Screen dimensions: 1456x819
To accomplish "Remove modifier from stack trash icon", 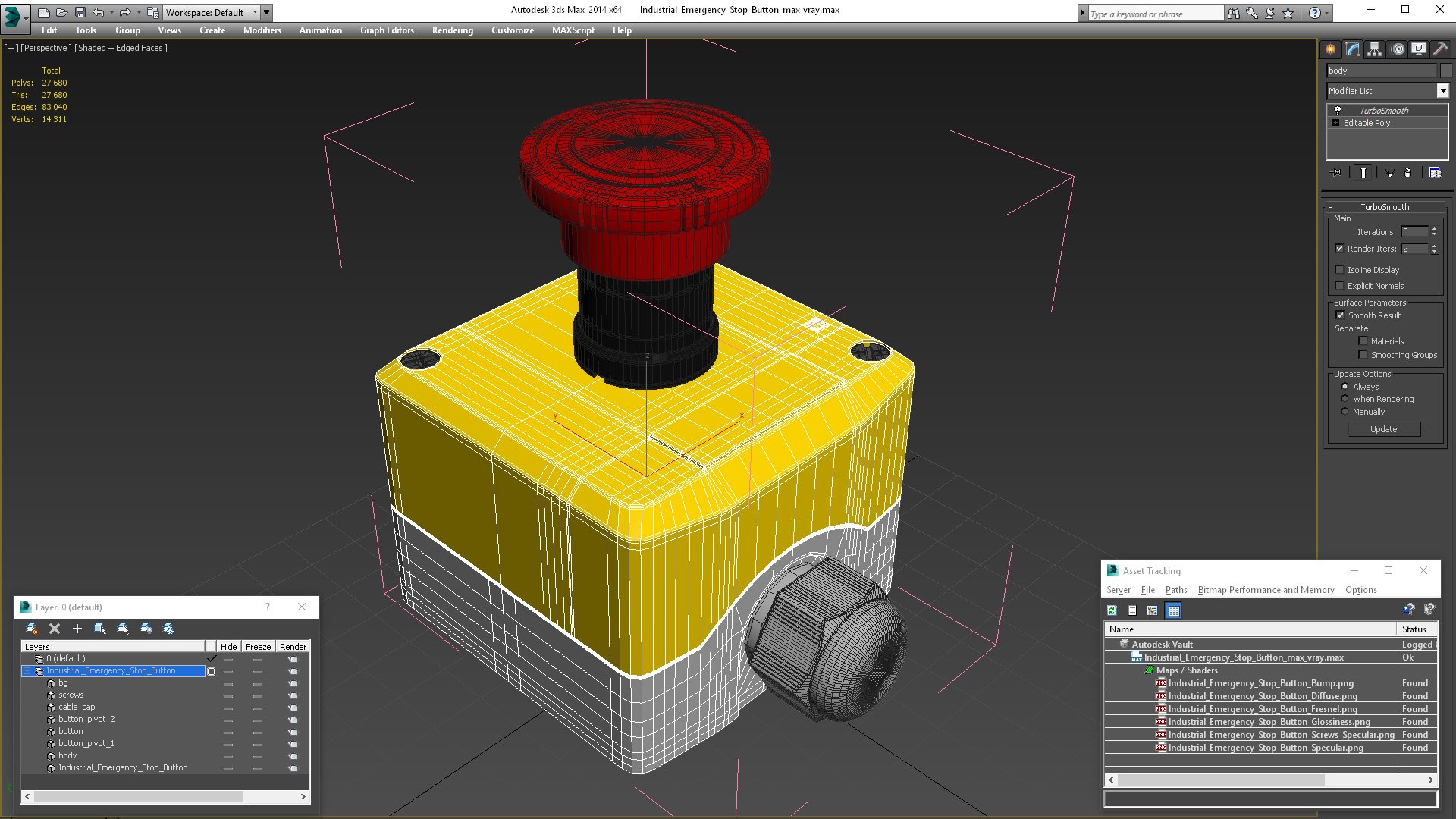I will pos(1408,173).
